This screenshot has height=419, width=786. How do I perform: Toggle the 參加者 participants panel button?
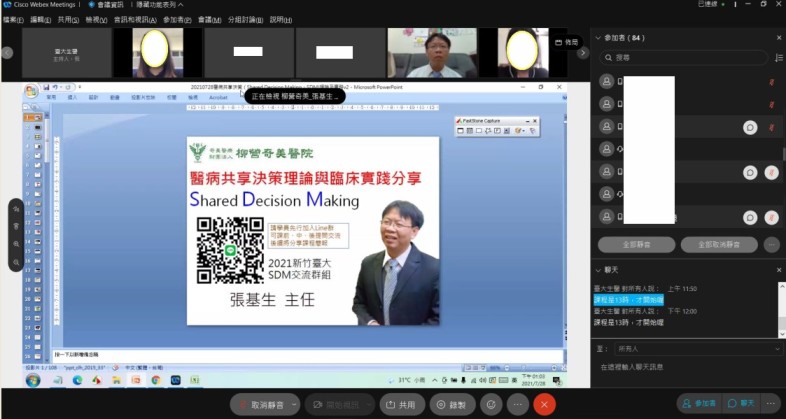pyautogui.click(x=698, y=403)
